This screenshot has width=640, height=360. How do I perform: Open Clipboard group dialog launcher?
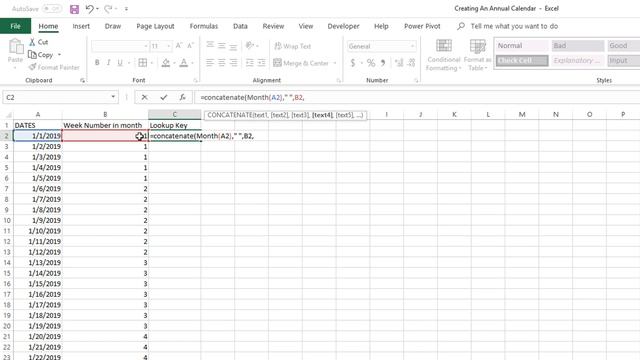tap(82, 81)
